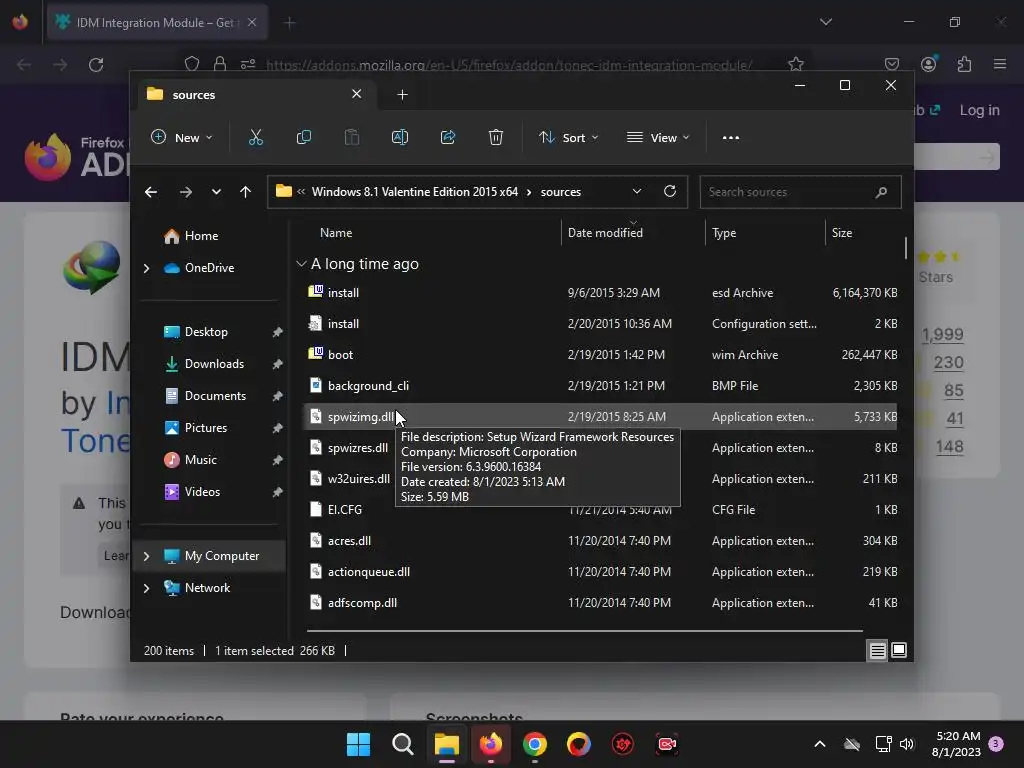Open Windows Start menu
The image size is (1024, 768).
[x=358, y=744]
